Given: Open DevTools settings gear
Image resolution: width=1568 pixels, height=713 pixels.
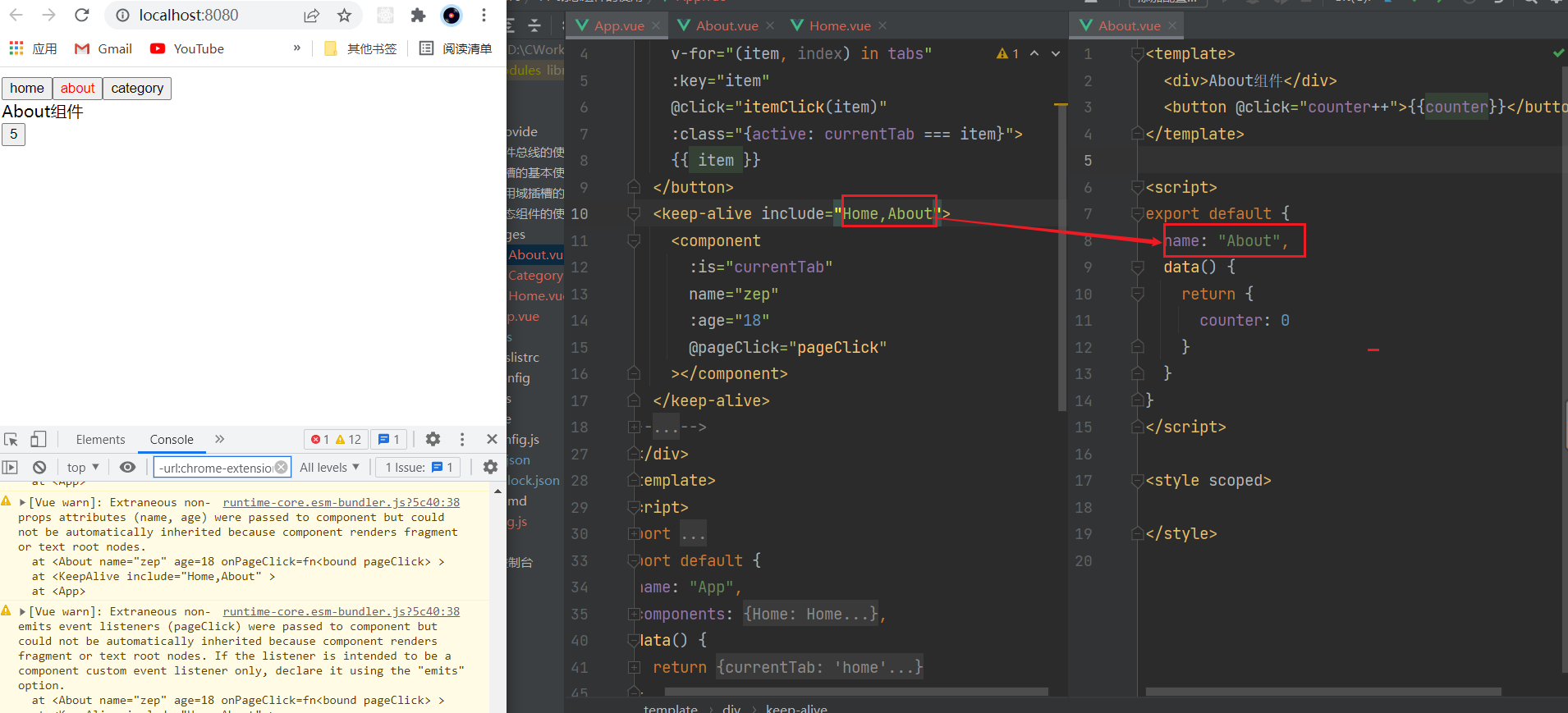Looking at the screenshot, I should [433, 439].
